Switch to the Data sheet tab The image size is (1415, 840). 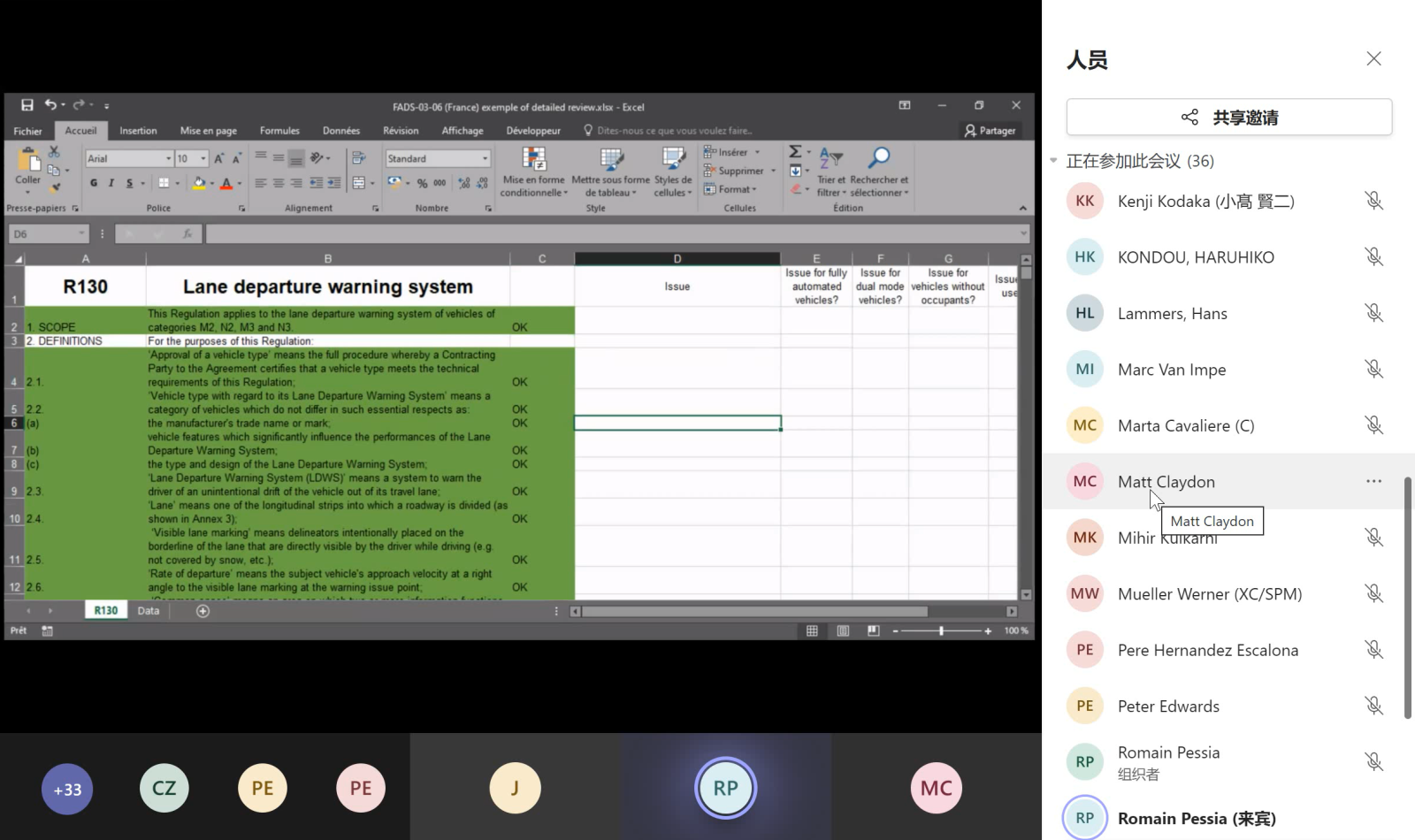[149, 611]
